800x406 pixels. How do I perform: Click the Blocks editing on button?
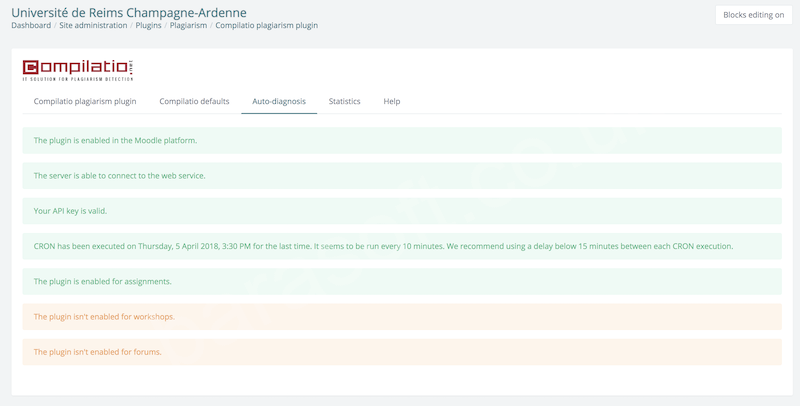click(754, 15)
